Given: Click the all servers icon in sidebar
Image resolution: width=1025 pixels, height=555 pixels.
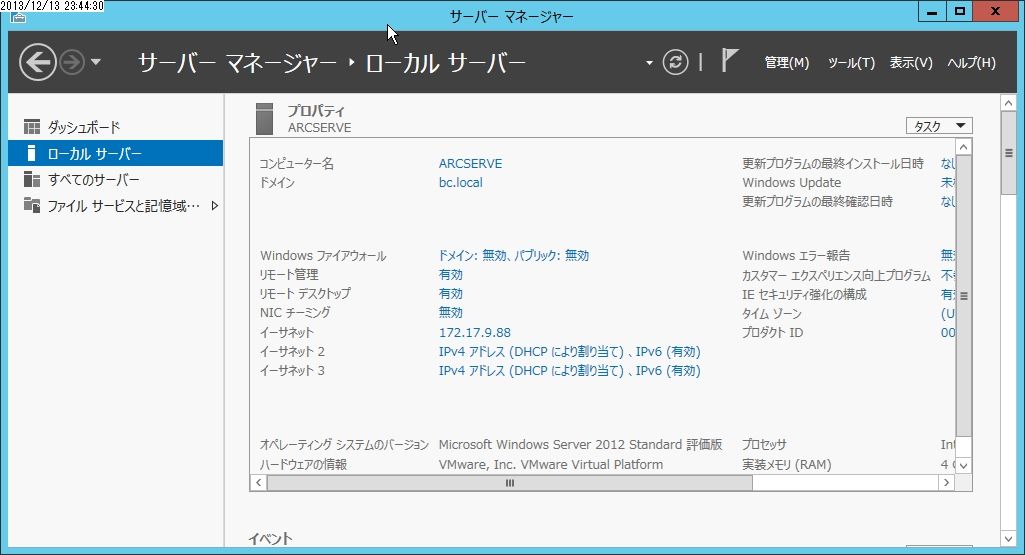Looking at the screenshot, I should [x=31, y=179].
